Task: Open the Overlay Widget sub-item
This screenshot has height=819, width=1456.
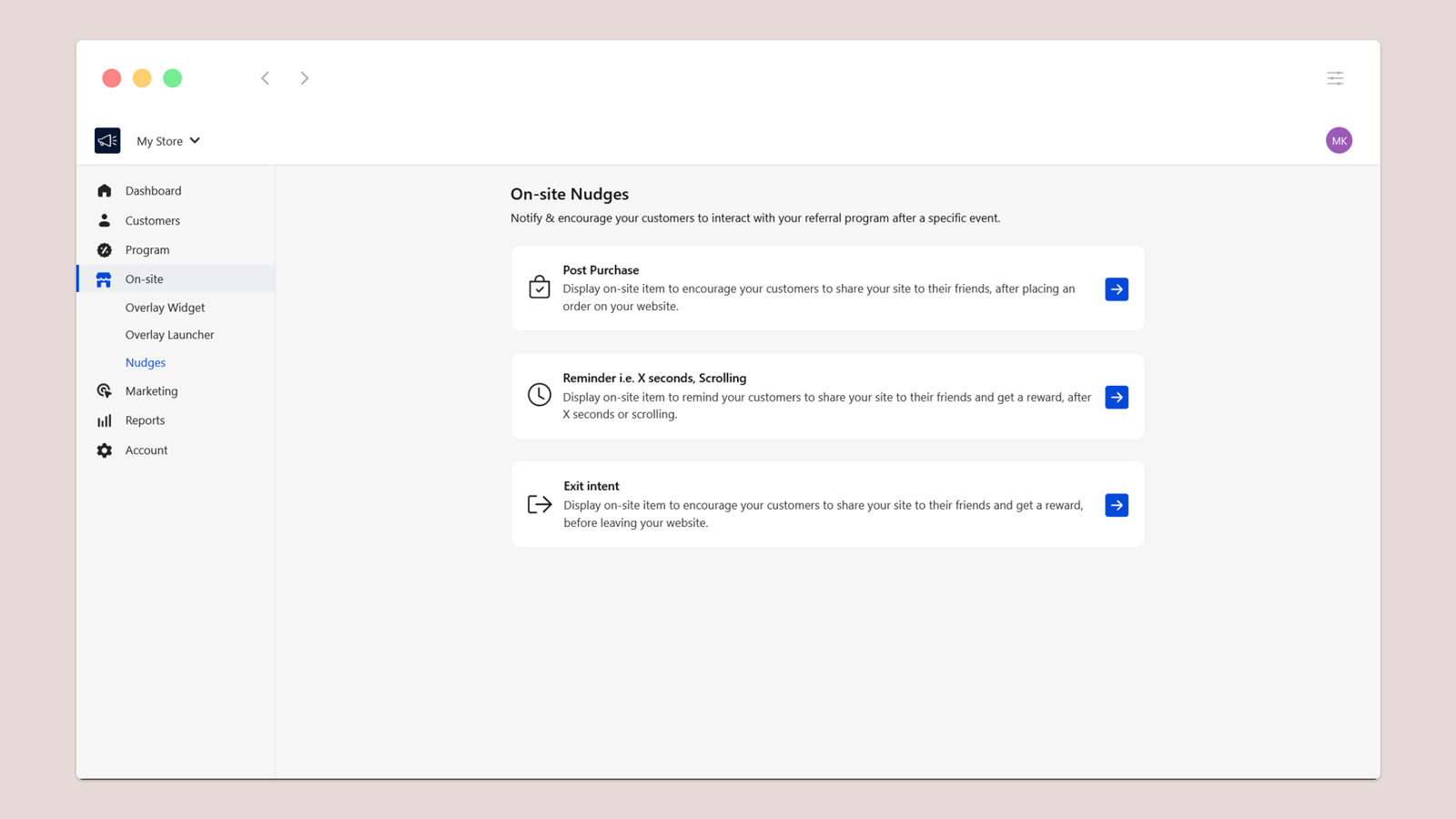Action: pos(165,308)
